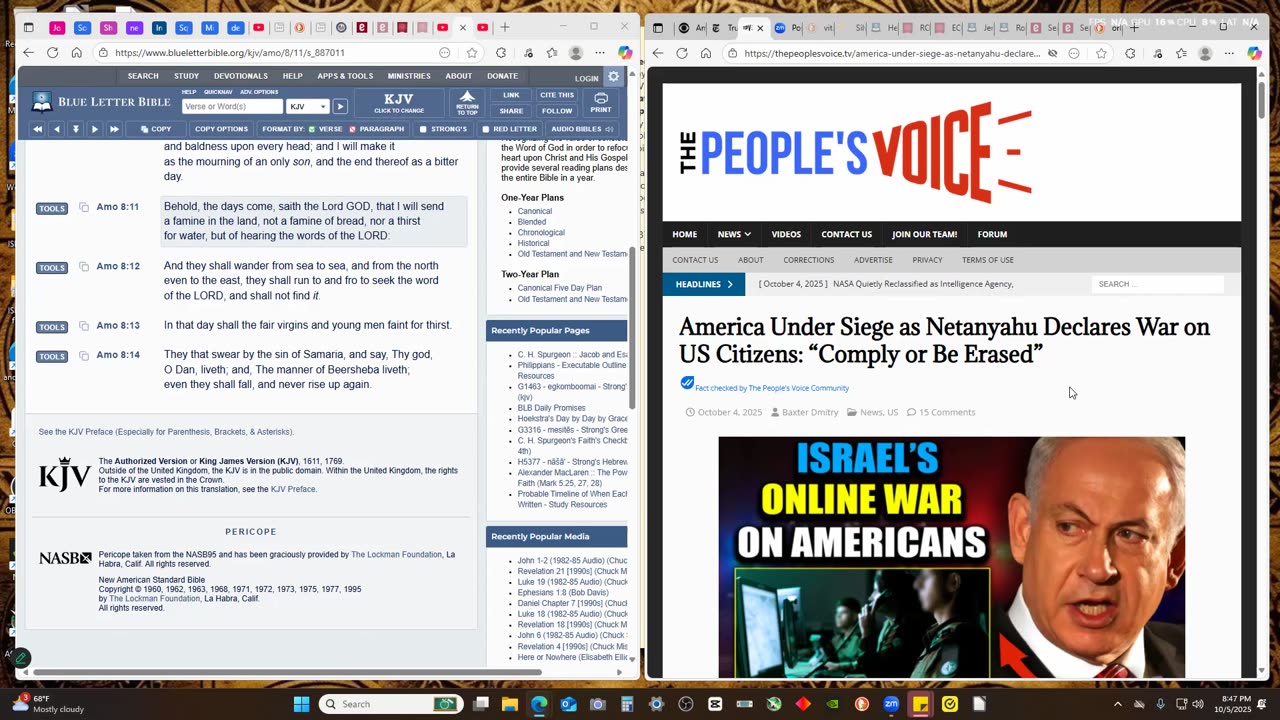Click the Print icon on Blue Letter Bible
1280x720 pixels.
point(601,102)
